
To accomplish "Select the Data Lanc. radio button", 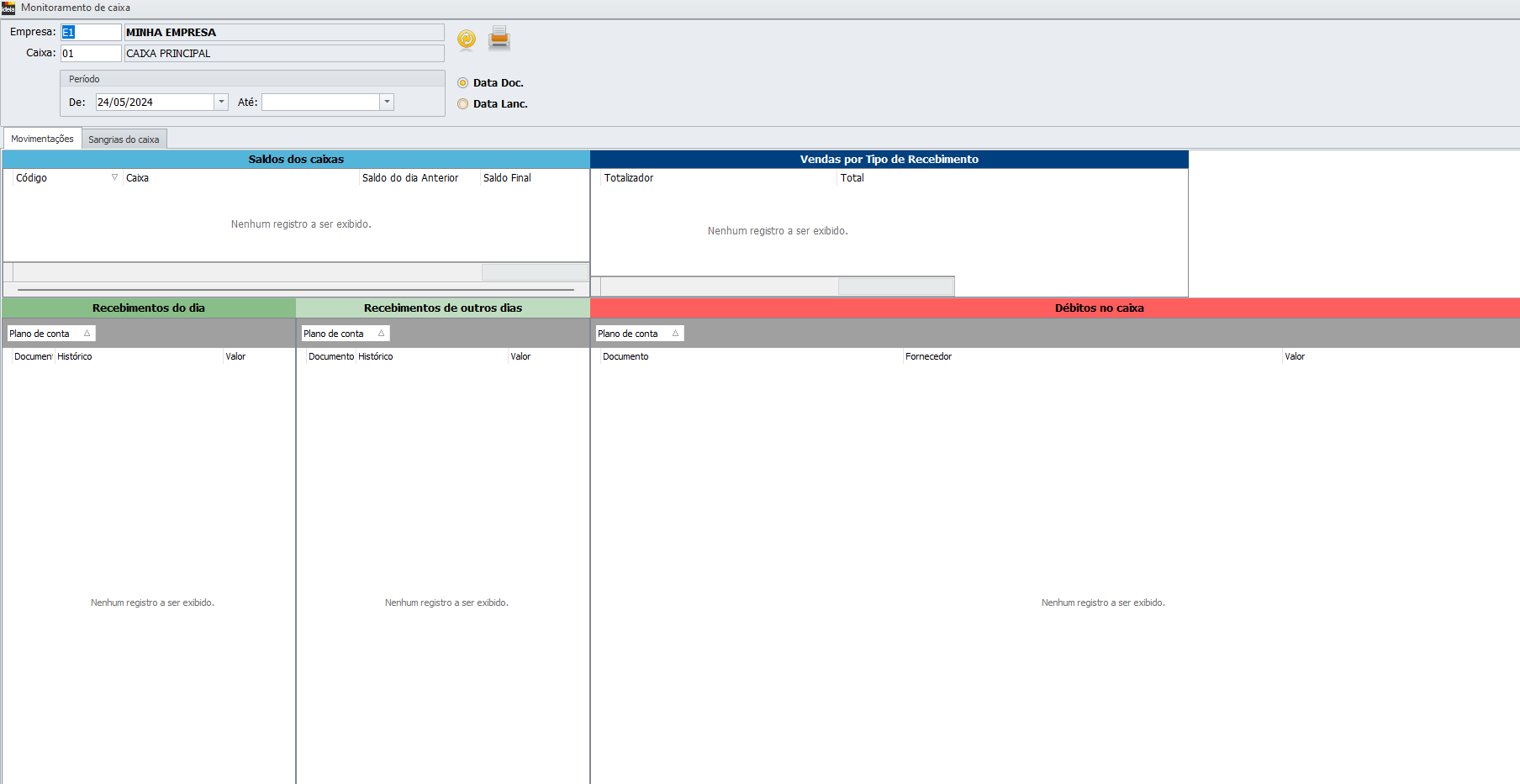I will coord(463,104).
